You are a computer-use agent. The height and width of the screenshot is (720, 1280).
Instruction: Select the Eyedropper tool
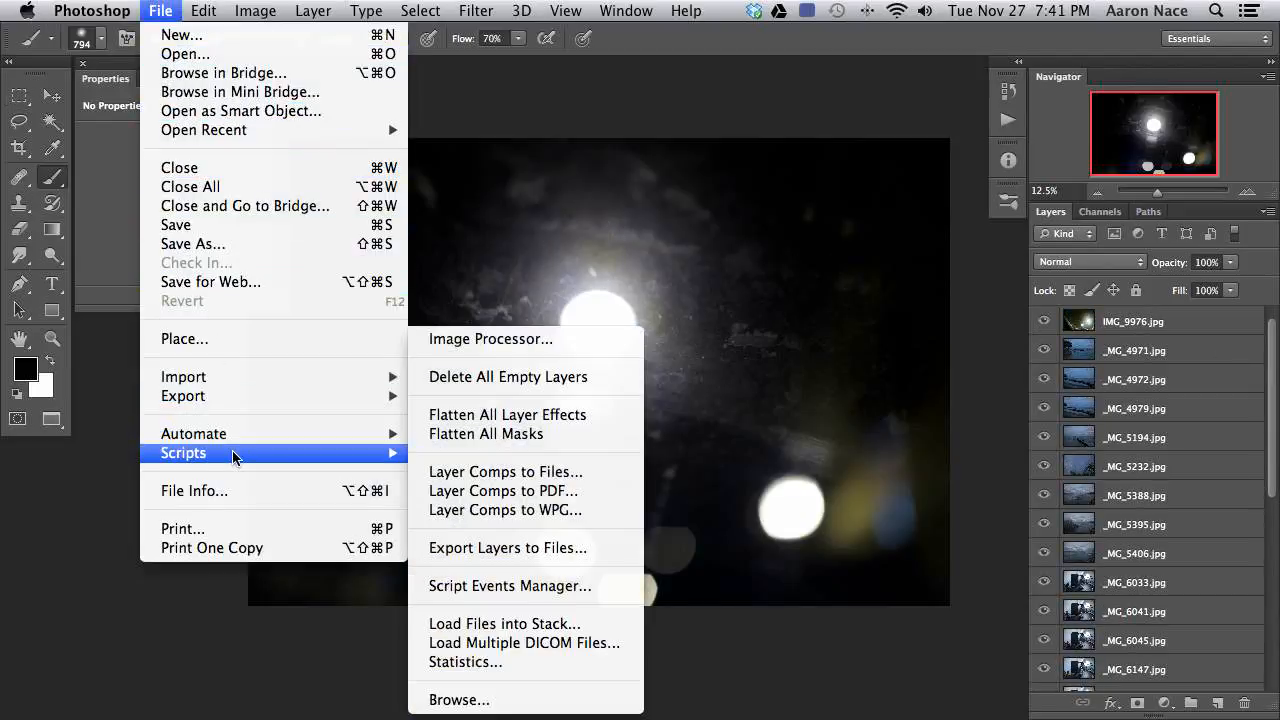tap(52, 149)
